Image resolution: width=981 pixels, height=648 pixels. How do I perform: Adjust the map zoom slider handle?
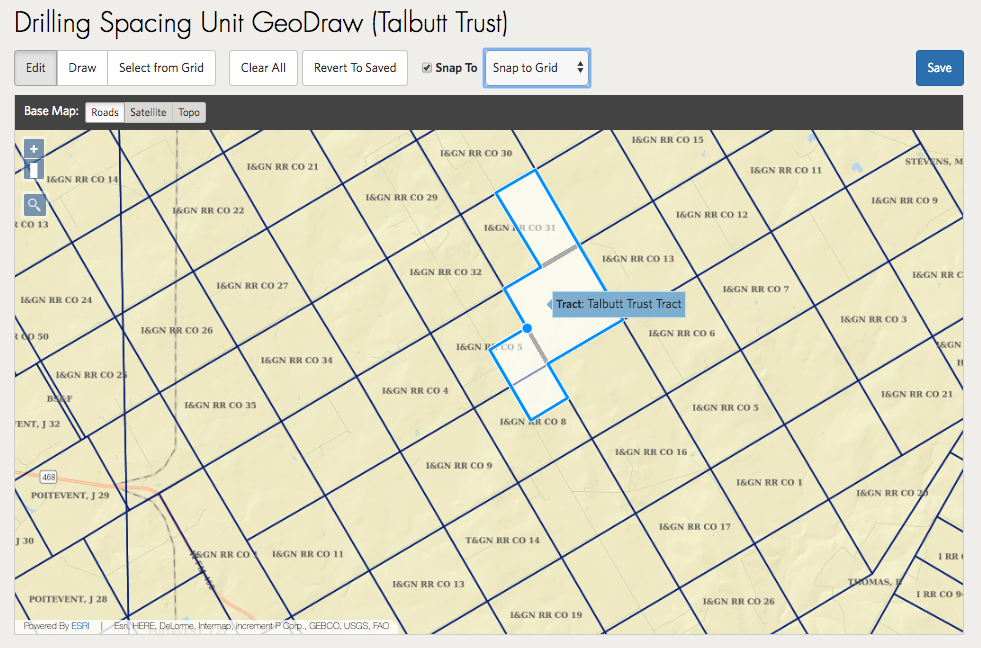[34, 170]
